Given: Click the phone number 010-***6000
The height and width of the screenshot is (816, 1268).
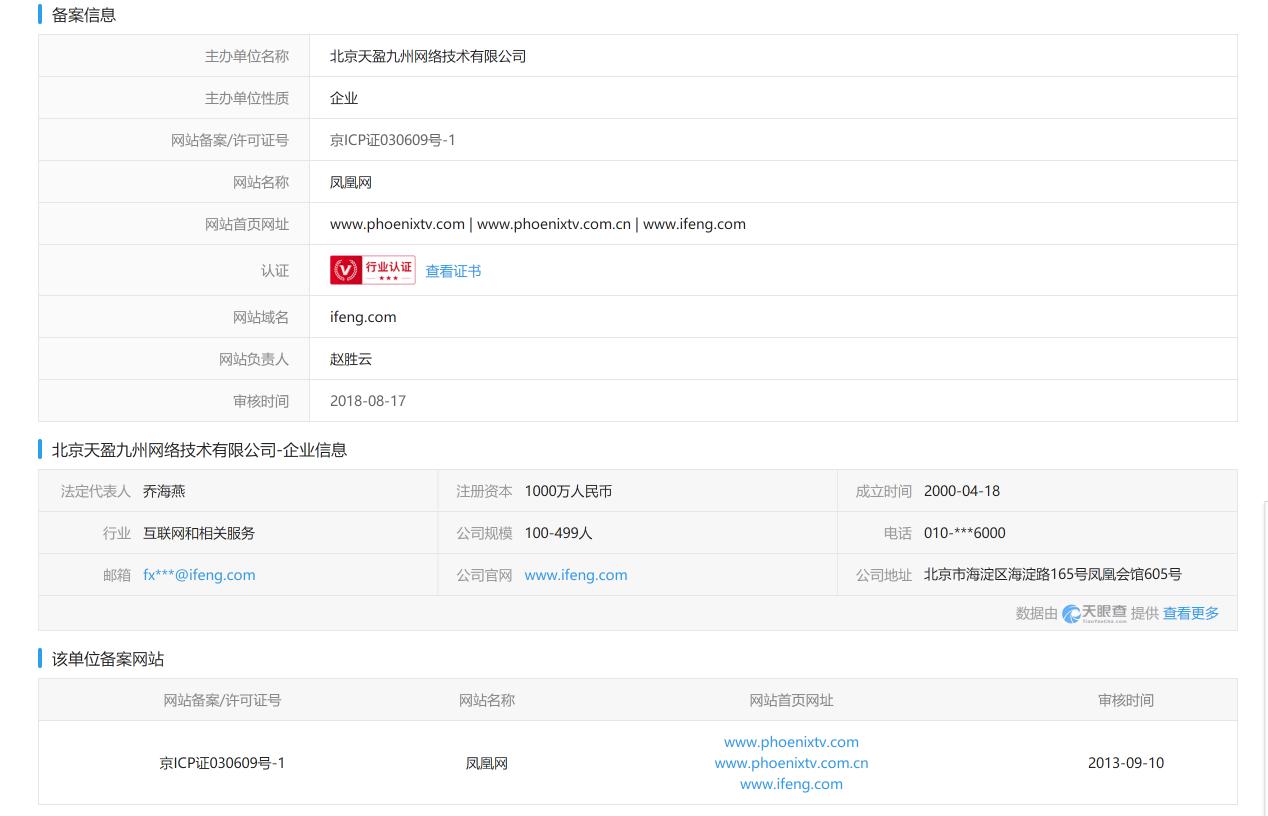Looking at the screenshot, I should coord(964,532).
